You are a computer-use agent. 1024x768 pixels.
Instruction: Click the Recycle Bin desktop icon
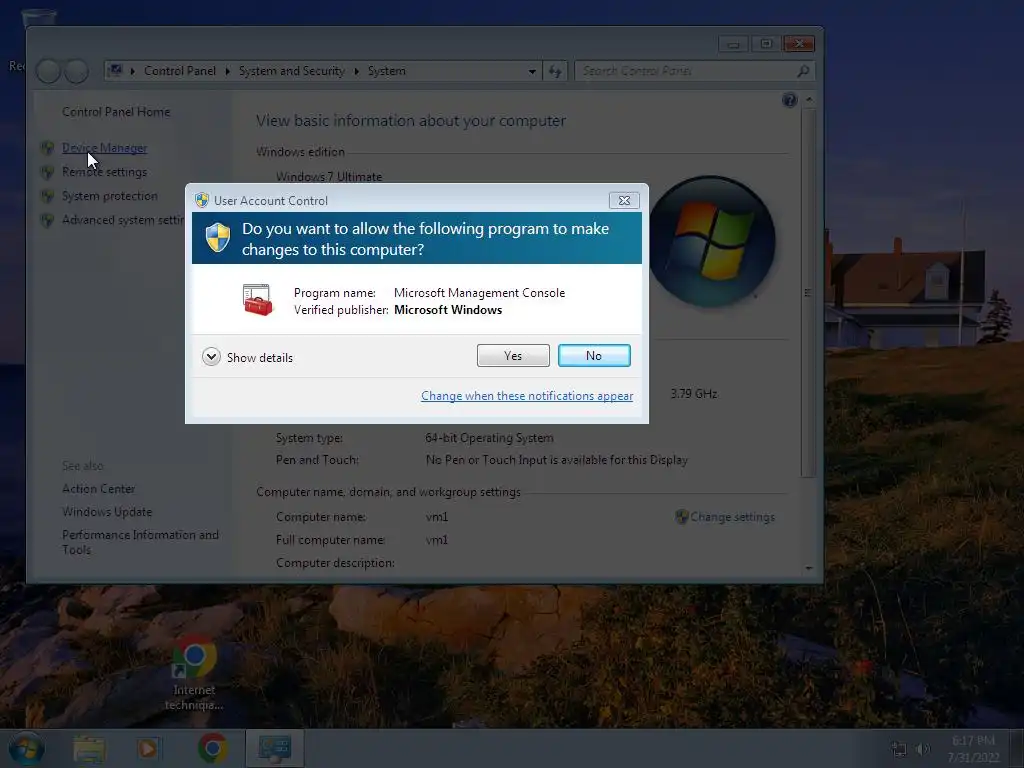point(38,18)
